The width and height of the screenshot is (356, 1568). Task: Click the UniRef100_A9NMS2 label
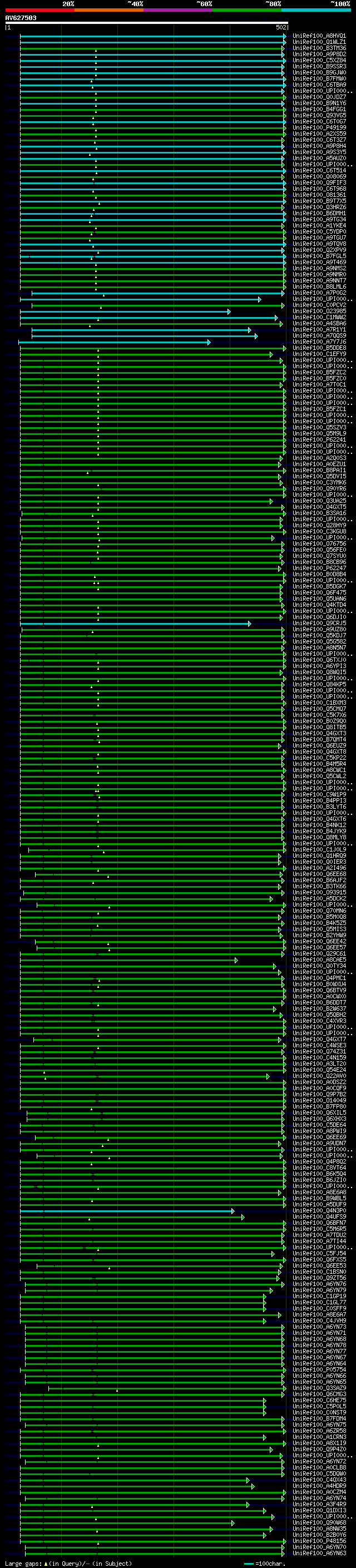[319, 269]
